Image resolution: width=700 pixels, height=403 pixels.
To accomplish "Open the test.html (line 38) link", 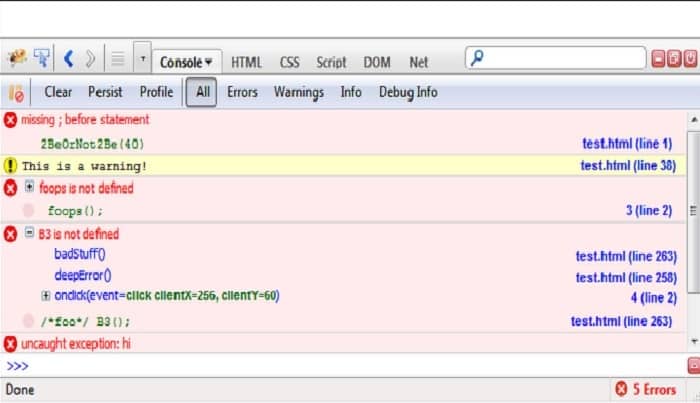I will (x=626, y=166).
